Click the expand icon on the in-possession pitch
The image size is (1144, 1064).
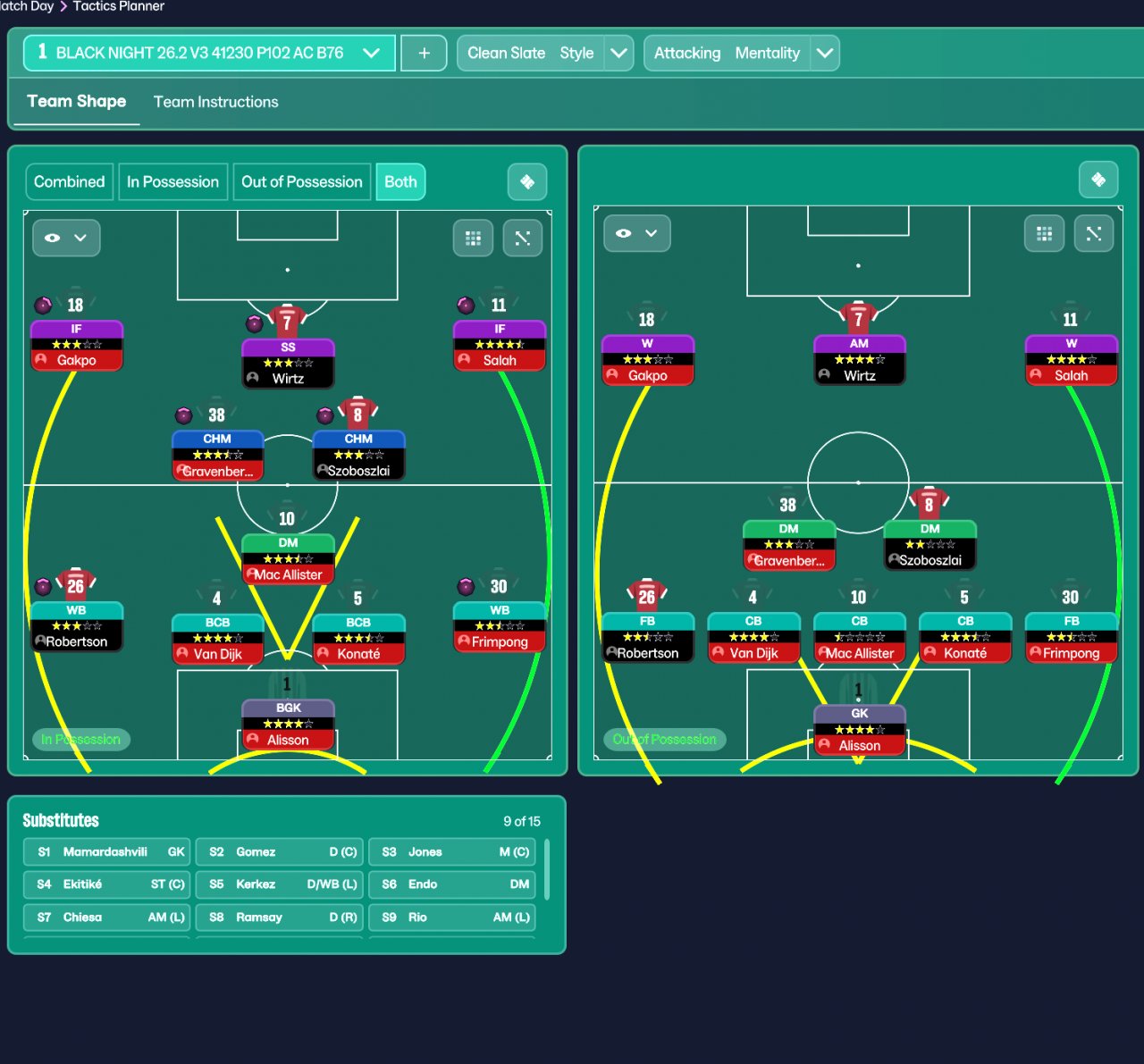pos(523,238)
